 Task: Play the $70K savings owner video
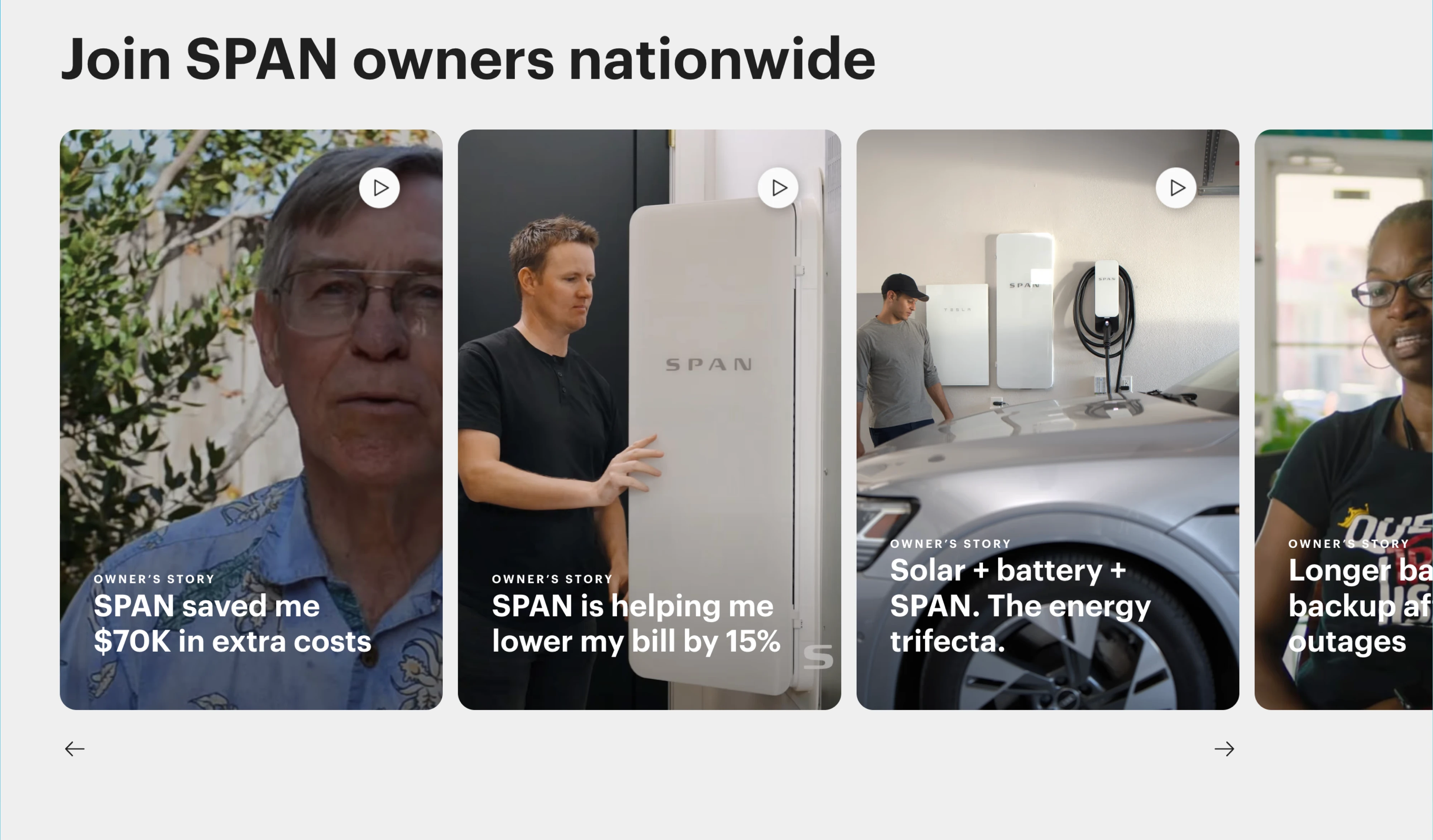pos(379,188)
